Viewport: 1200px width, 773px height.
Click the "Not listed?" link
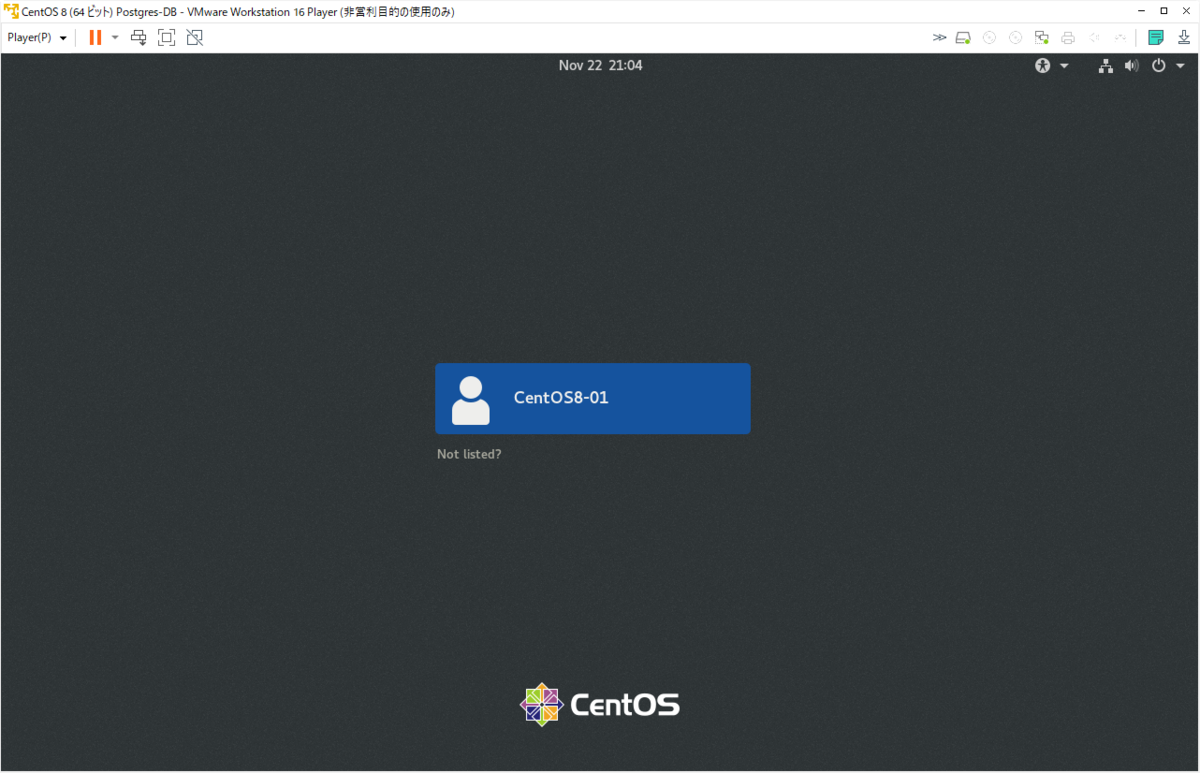point(469,454)
